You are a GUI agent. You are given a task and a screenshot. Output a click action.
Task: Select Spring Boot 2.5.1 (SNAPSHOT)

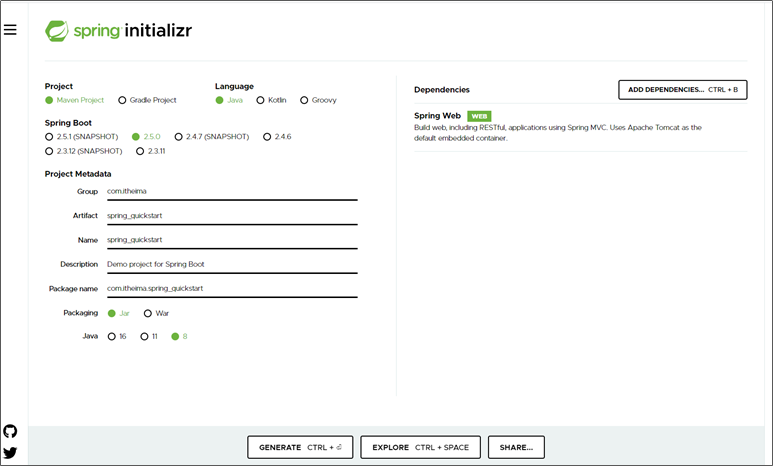(x=49, y=137)
